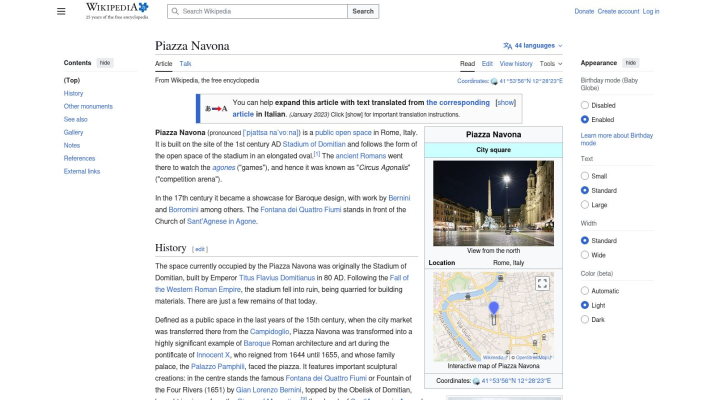
Task: Open the Bernini link in intro
Action: [x=399, y=198]
